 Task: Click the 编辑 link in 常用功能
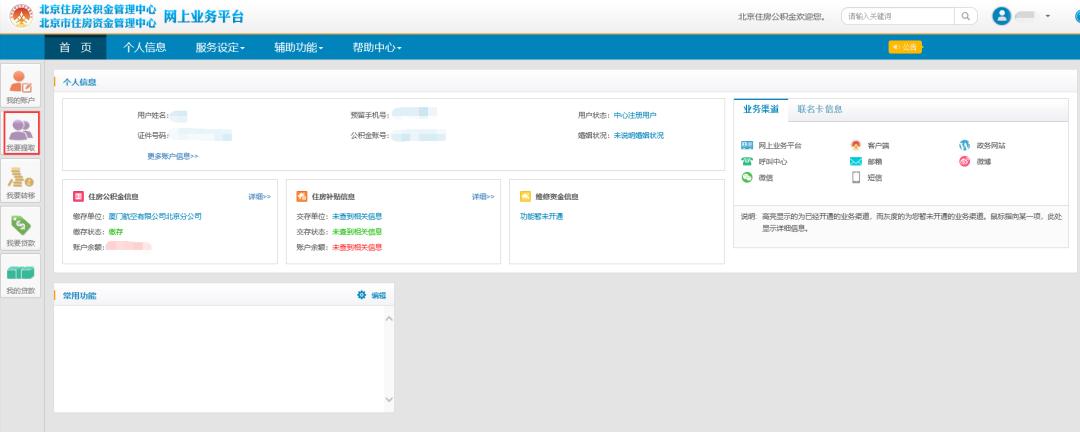(x=379, y=296)
